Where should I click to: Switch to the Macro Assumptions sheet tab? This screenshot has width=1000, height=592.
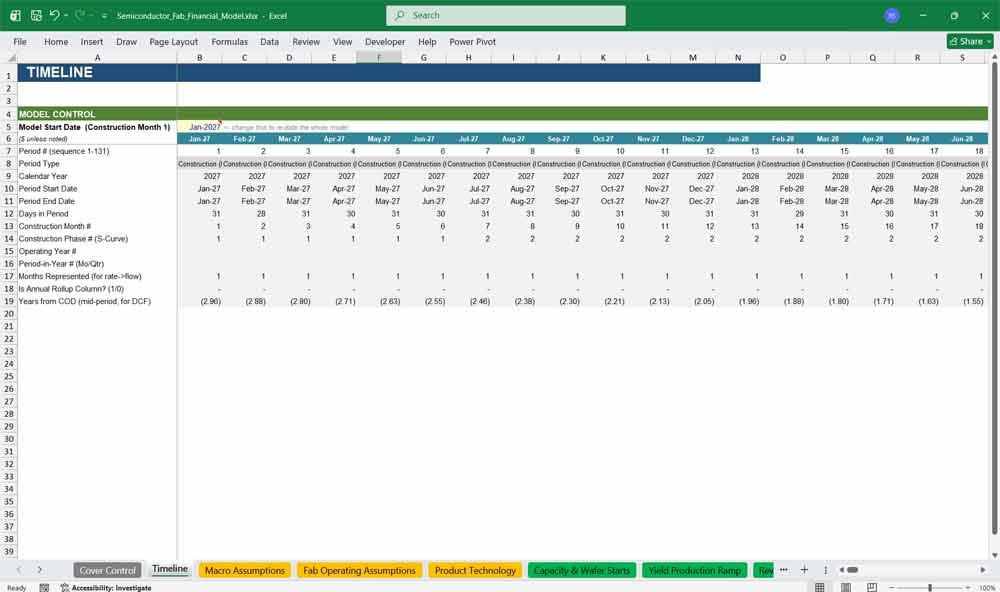(x=245, y=570)
